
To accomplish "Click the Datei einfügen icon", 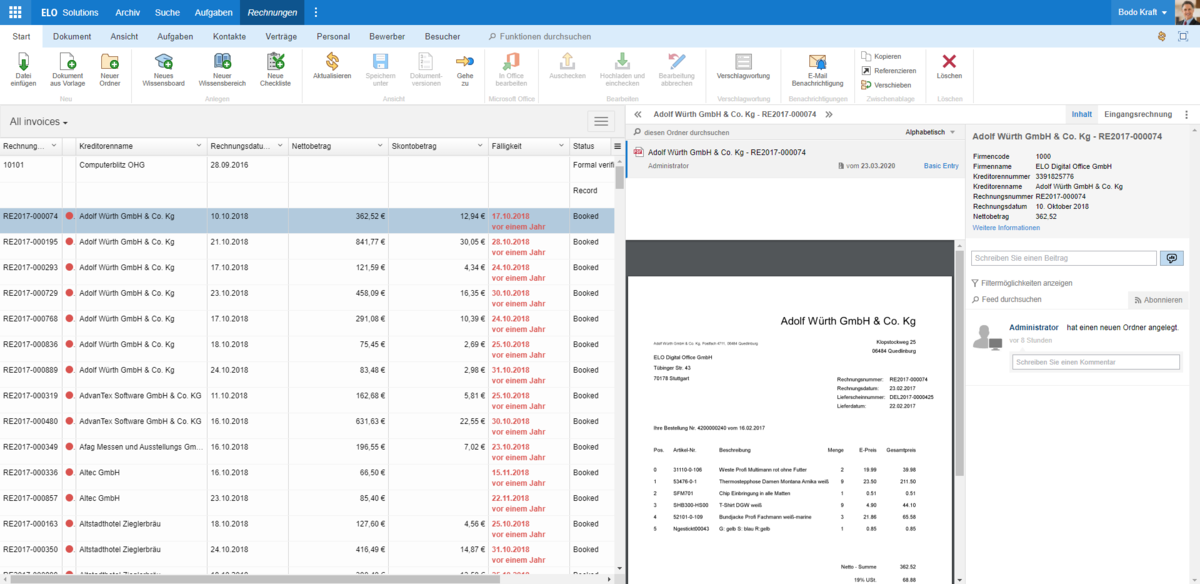I will (24, 62).
